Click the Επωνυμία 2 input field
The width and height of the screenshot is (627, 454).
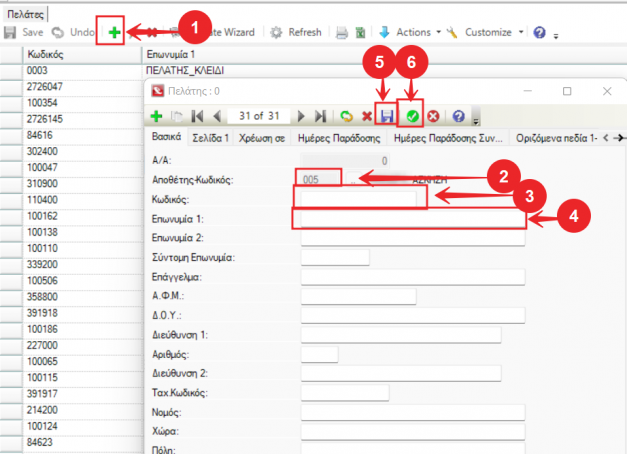coord(413,238)
